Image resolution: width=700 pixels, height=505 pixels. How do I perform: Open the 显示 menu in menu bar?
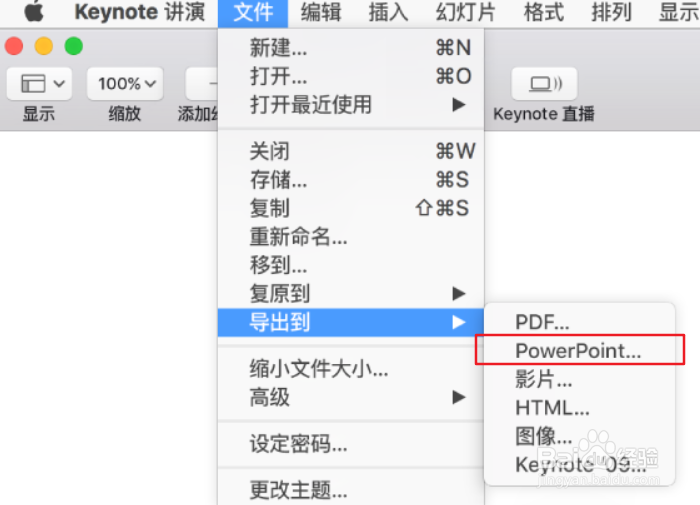pyautogui.click(x=679, y=13)
